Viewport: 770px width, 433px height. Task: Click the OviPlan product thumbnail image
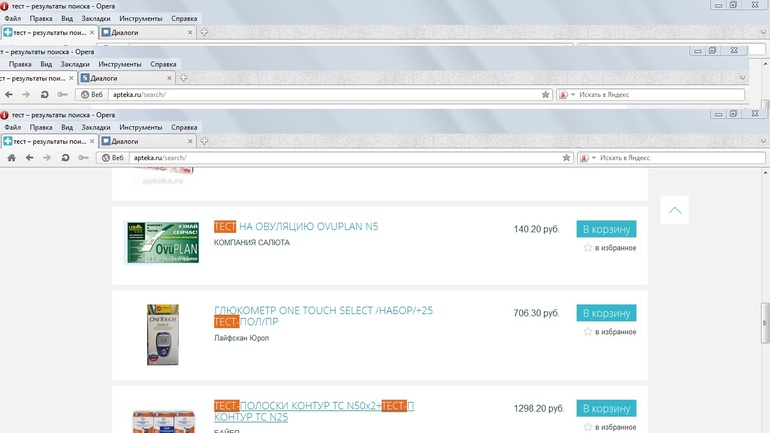[161, 242]
